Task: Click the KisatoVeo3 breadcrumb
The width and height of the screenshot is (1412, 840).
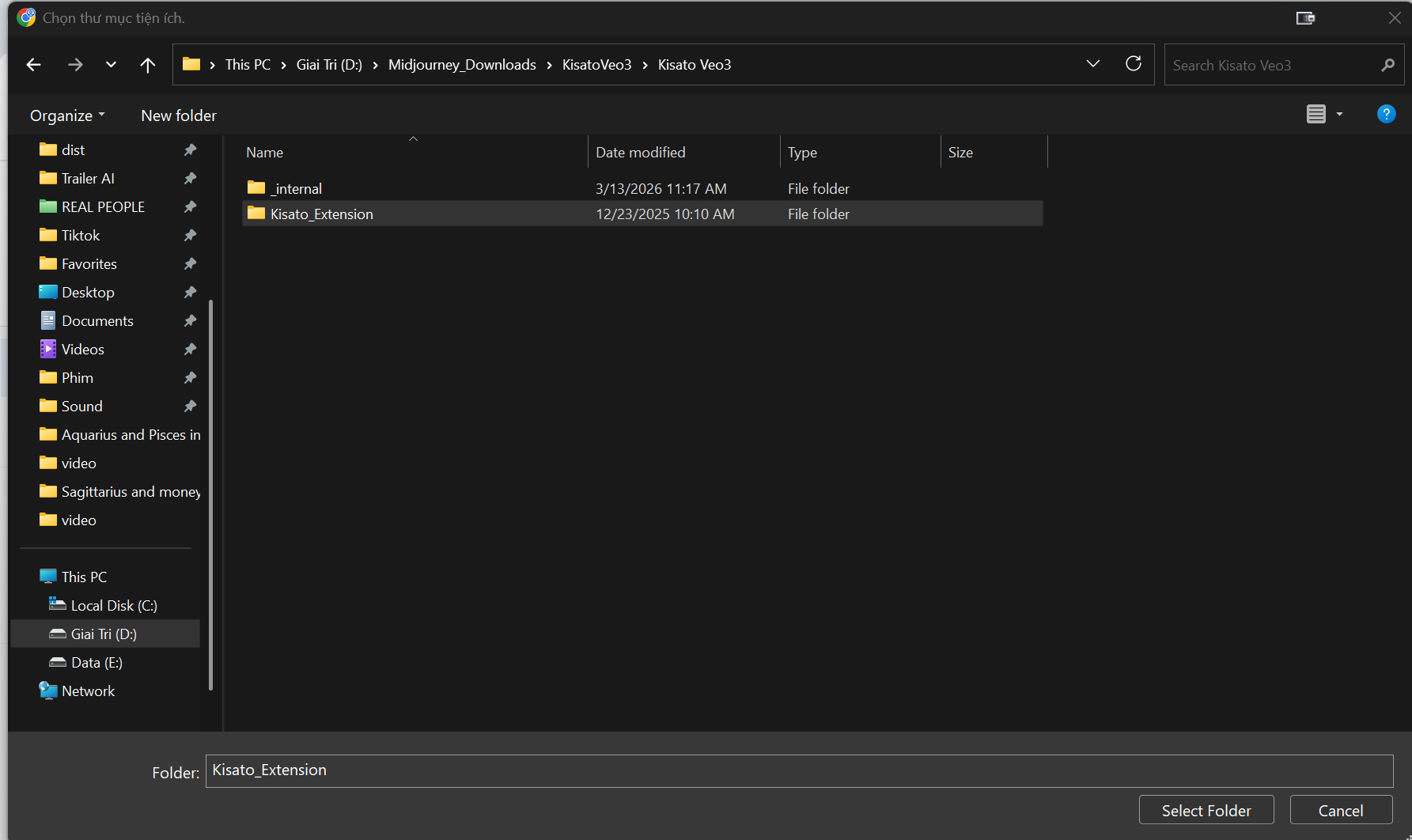Action: tap(596, 65)
